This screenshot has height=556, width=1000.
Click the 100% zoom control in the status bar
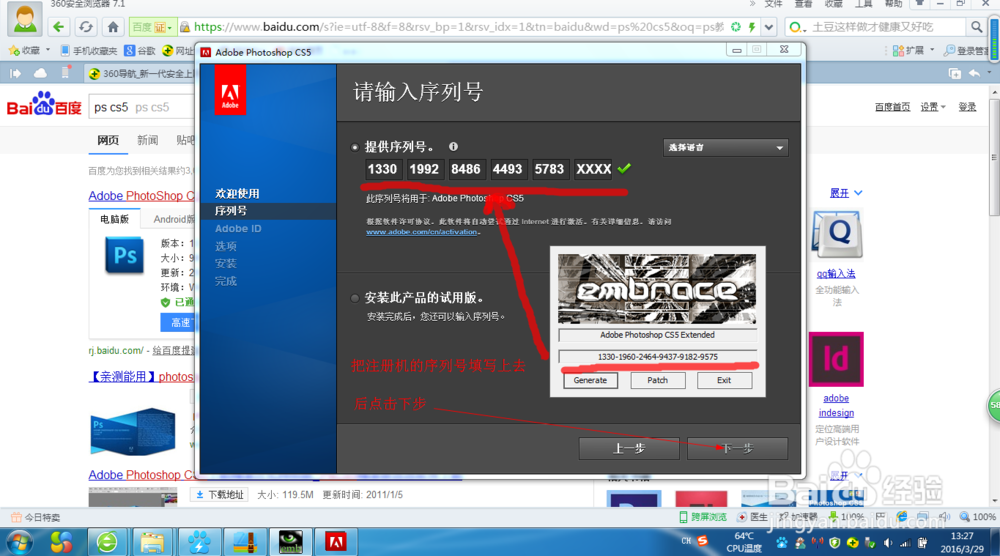click(978, 516)
